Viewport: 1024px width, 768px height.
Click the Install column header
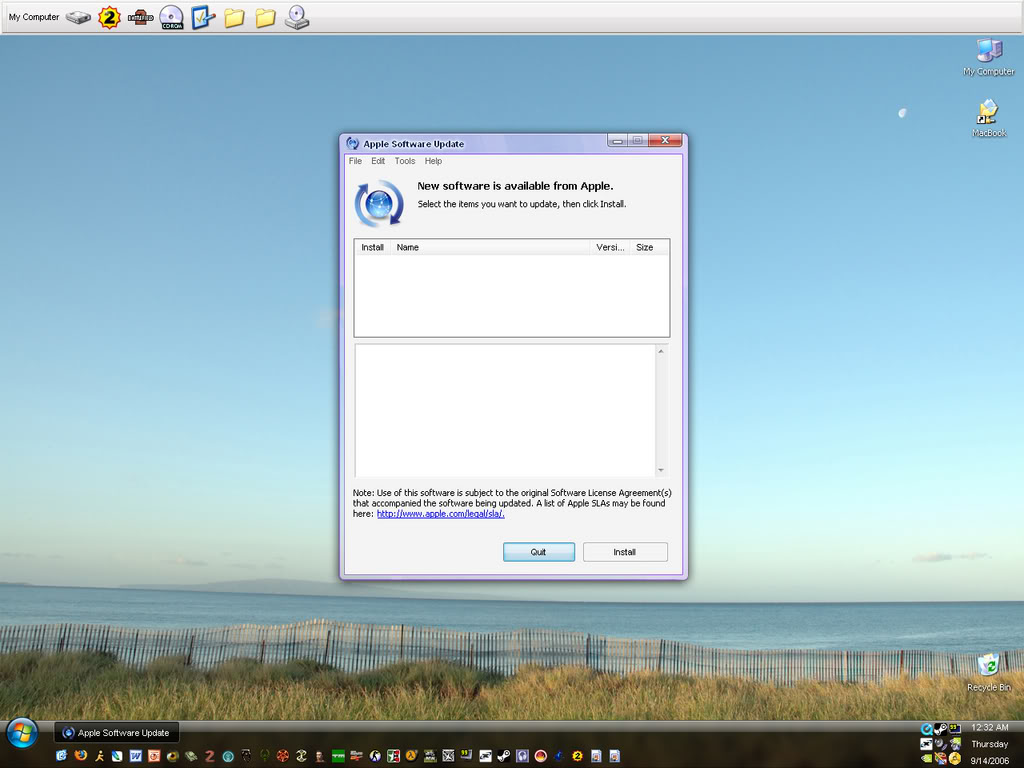coord(372,248)
